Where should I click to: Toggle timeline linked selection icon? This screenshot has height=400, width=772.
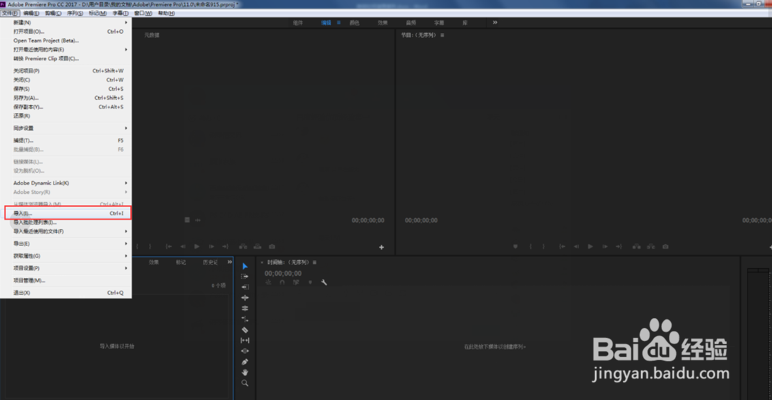[296, 282]
